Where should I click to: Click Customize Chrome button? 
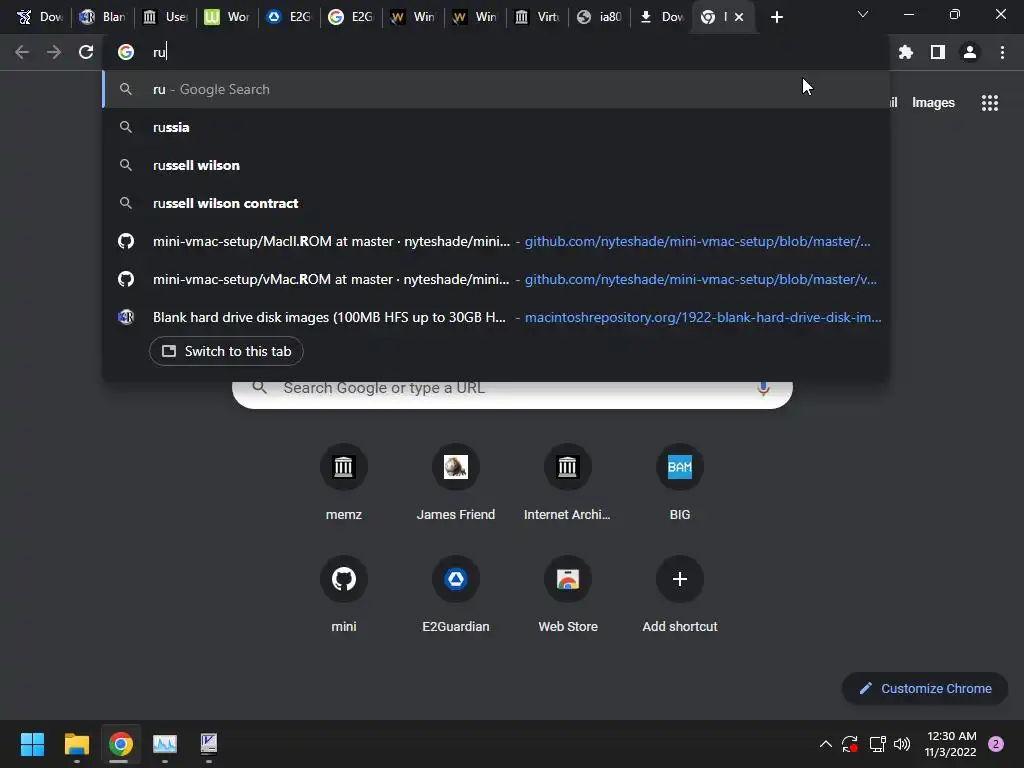[925, 688]
